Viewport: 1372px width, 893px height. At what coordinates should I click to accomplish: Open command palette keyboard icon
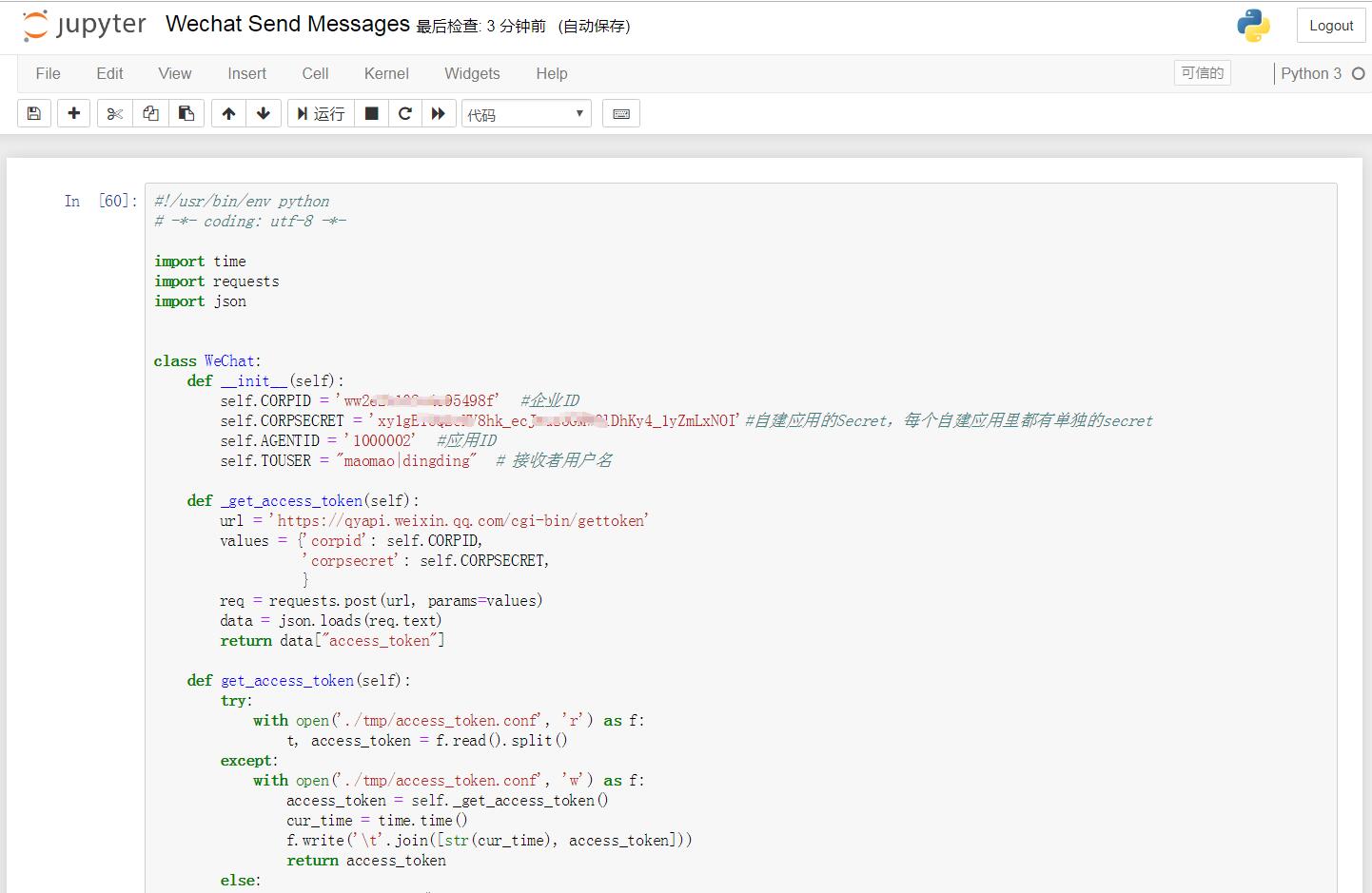point(621,114)
